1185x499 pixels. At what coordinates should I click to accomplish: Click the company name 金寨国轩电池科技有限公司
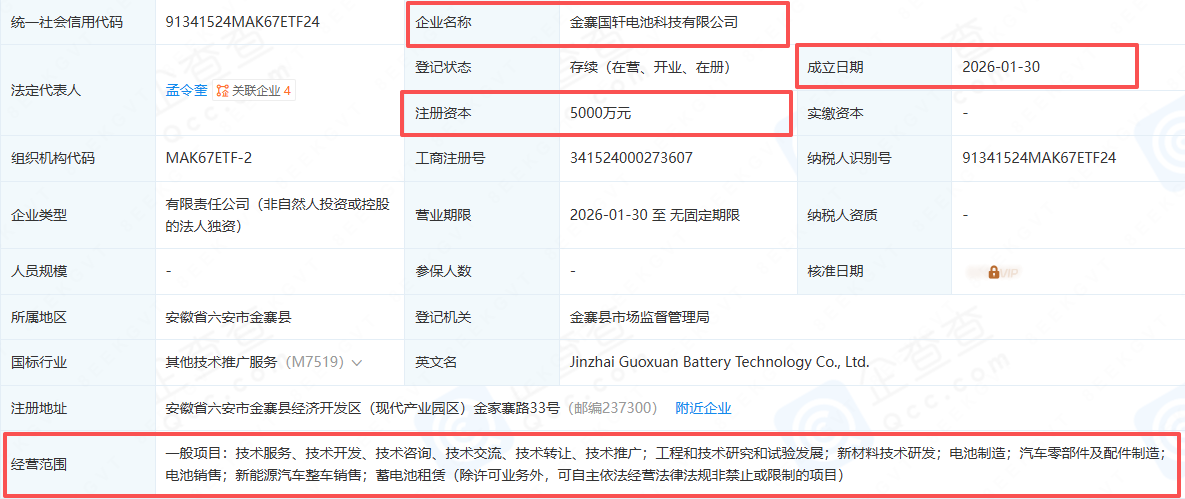653,21
